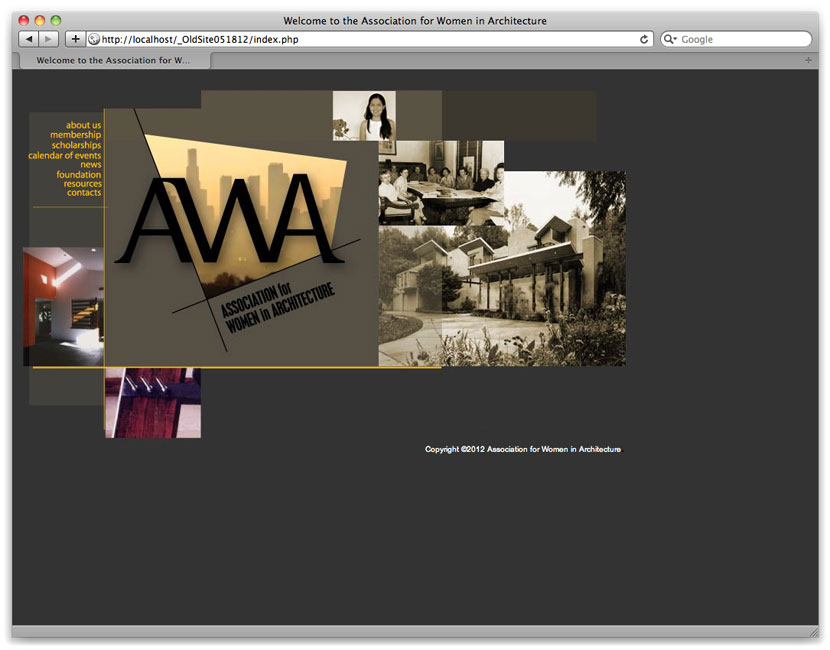Click the portrait photo of the woman
Screen dimensions: 830x650
point(364,115)
